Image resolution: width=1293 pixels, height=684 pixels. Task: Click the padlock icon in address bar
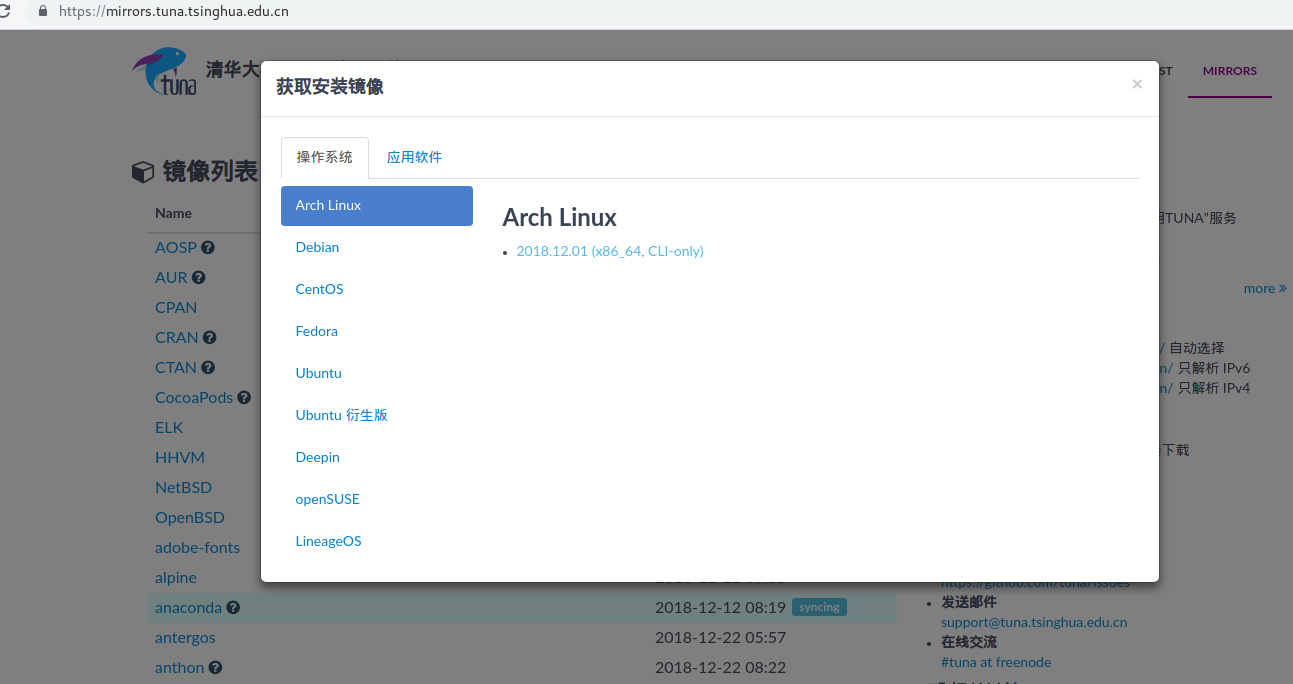[42, 12]
